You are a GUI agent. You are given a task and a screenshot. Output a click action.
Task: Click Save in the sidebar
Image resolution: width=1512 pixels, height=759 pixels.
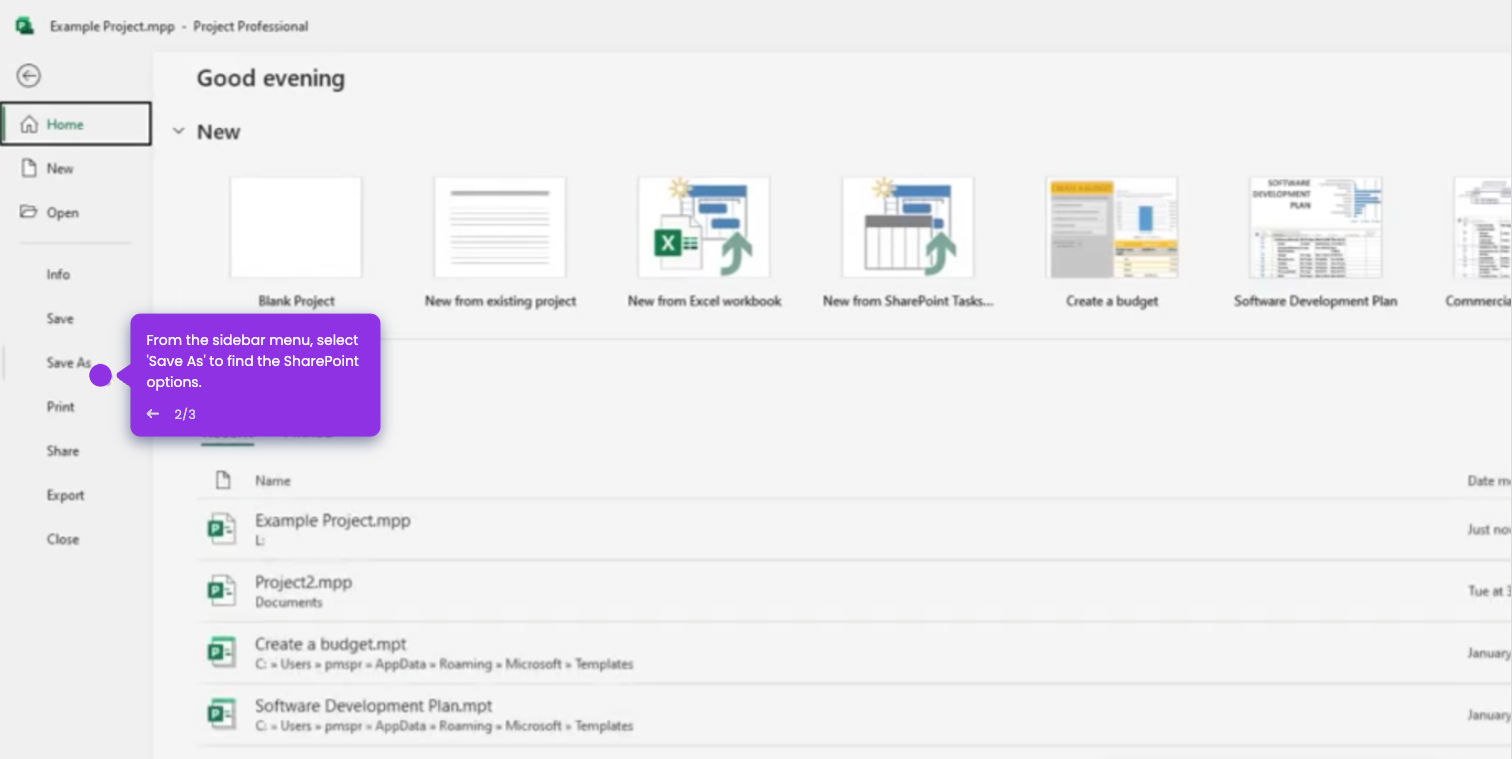(60, 318)
